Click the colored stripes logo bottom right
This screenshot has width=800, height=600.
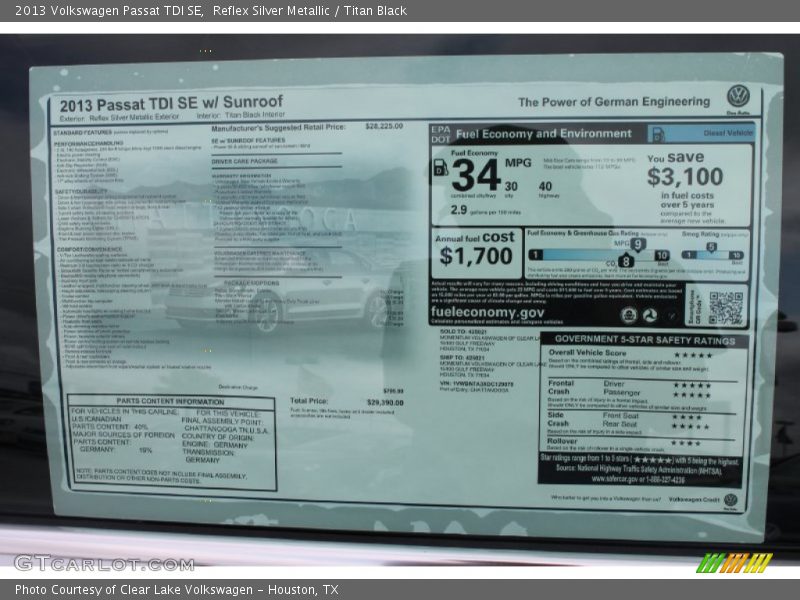tap(735, 562)
